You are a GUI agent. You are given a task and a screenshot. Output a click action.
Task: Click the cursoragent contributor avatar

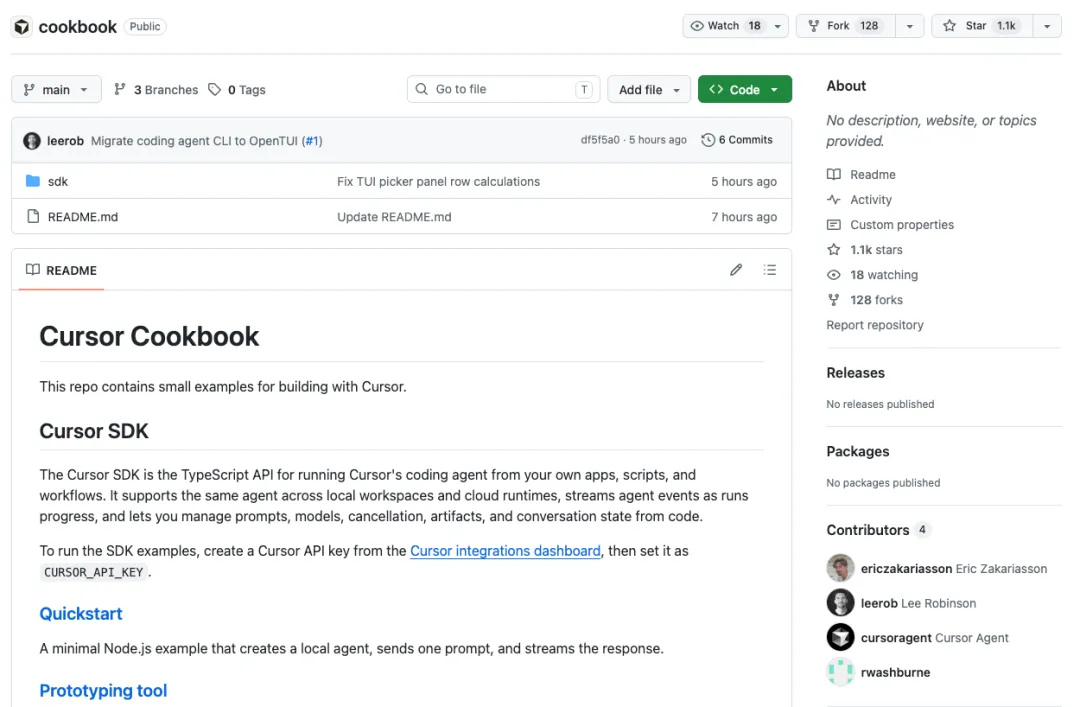tap(840, 638)
